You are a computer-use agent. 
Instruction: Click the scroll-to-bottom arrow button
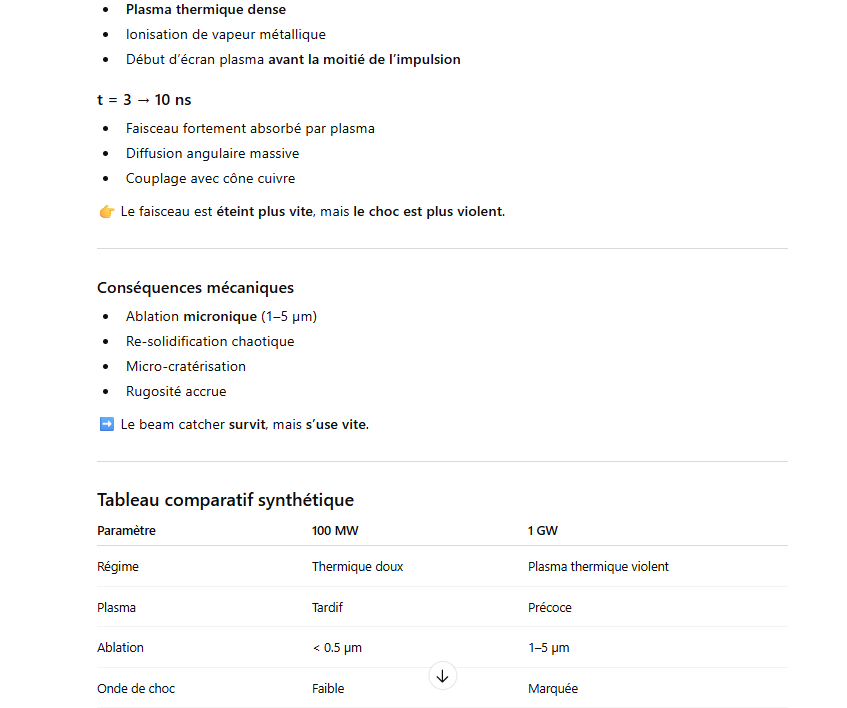[x=442, y=676]
